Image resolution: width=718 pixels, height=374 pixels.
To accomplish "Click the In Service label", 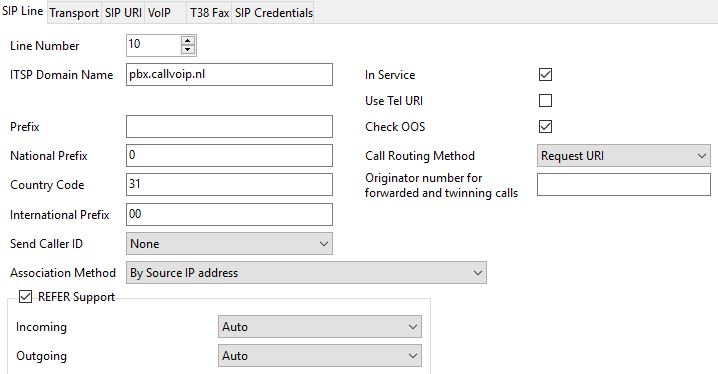I will (390, 75).
